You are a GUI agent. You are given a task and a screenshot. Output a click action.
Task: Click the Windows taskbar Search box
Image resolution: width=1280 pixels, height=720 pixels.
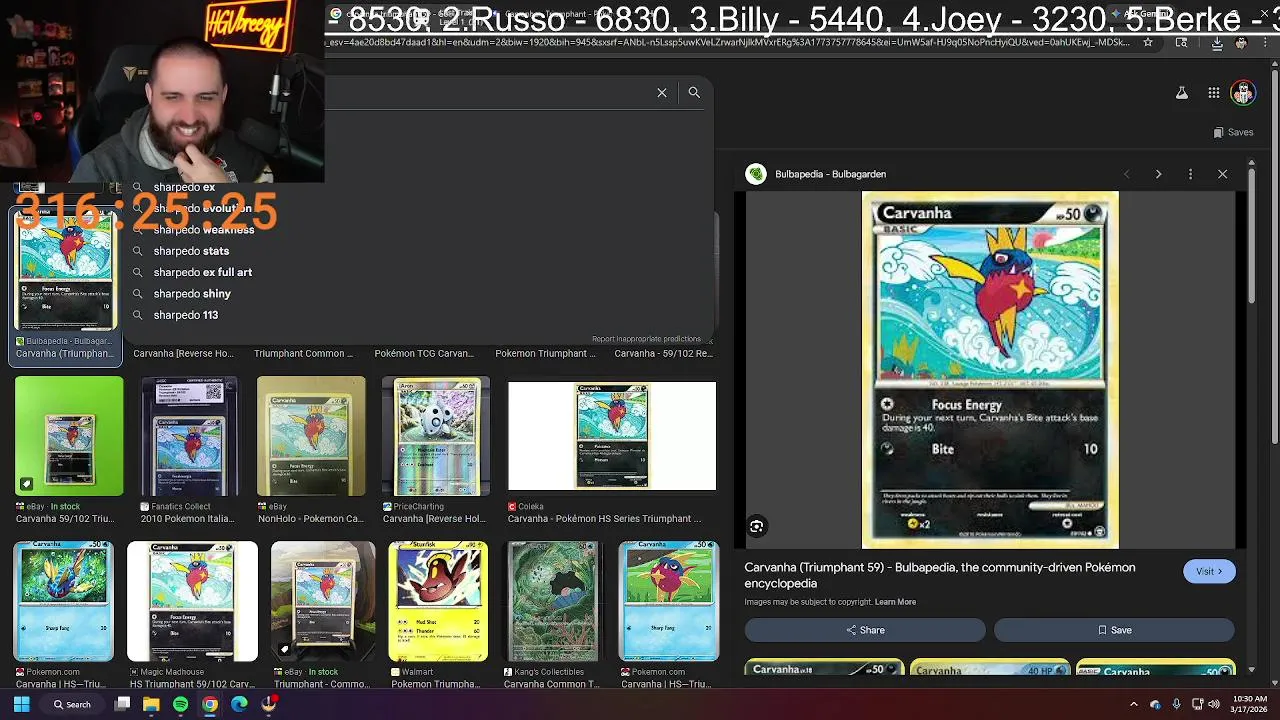(x=72, y=704)
